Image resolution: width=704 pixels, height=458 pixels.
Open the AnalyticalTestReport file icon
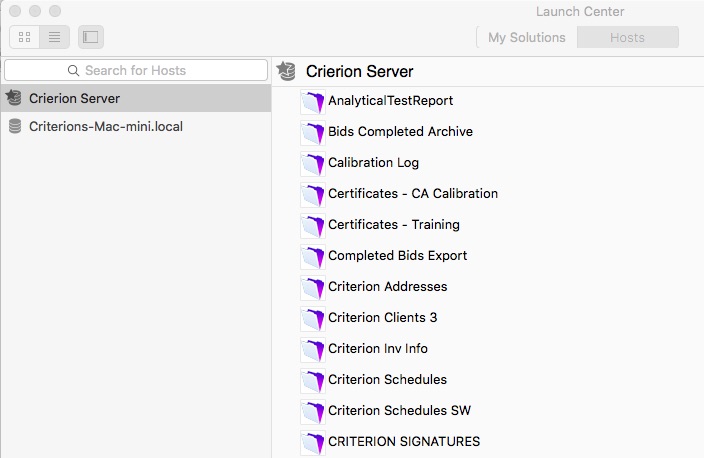click(313, 101)
